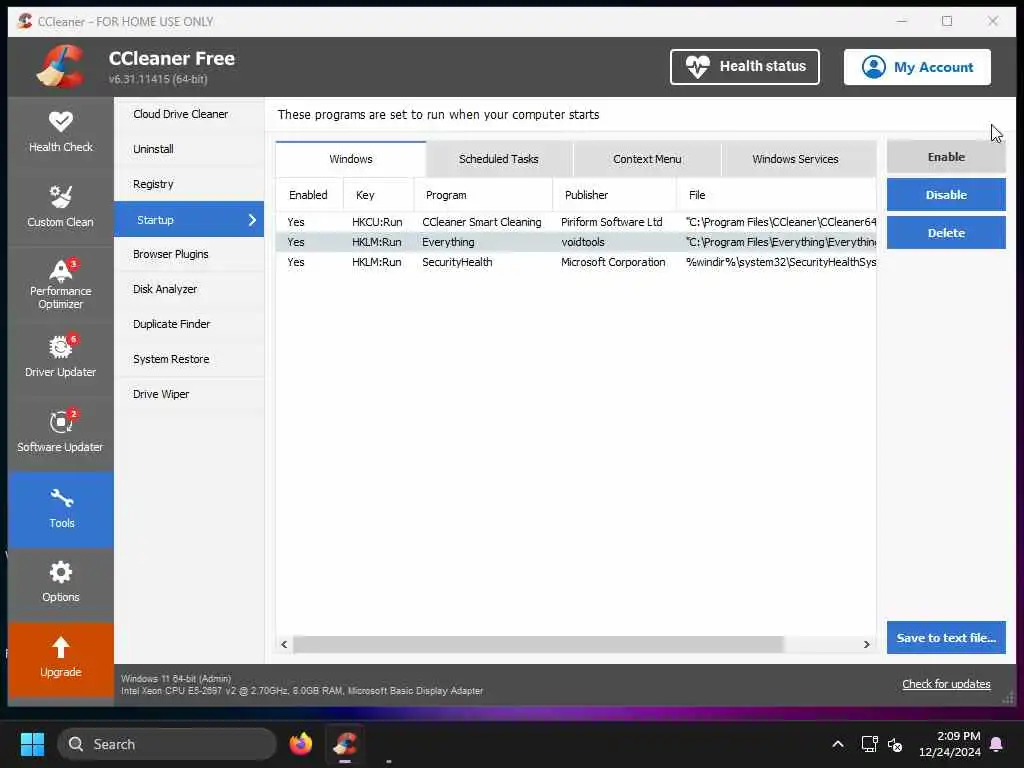Click the Health status button

744,67
